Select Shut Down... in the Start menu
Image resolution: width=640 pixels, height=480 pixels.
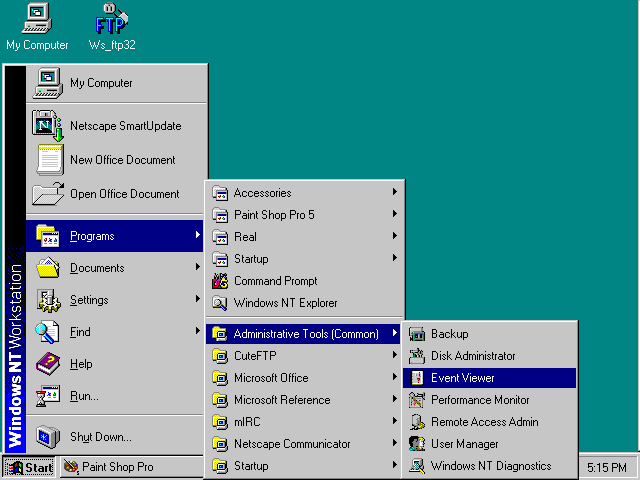(x=115, y=436)
